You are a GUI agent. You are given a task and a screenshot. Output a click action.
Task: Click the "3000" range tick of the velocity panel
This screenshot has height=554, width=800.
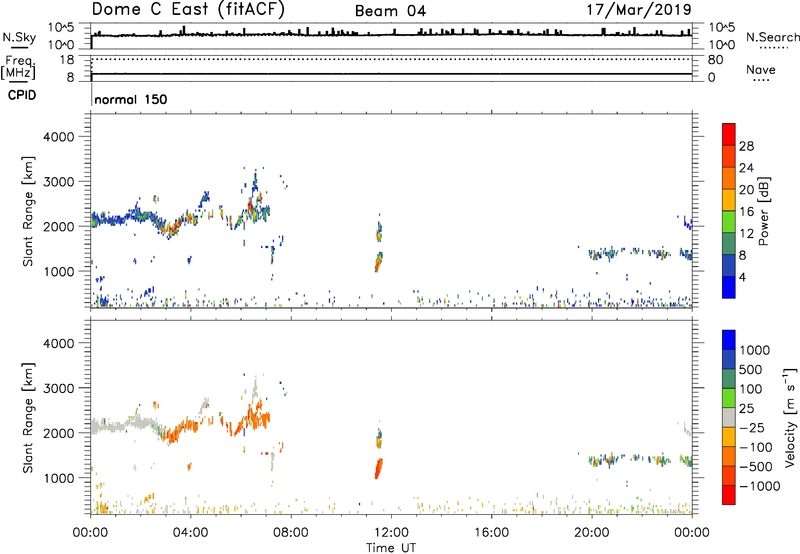pos(59,388)
